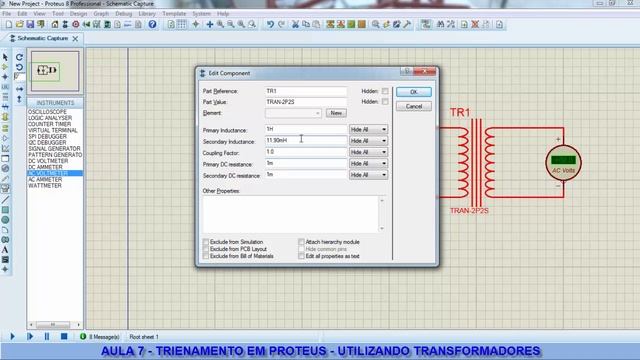The width and height of the screenshot is (640, 360).
Task: Click the hammer Make Device tool icon
Action: coord(407,24)
